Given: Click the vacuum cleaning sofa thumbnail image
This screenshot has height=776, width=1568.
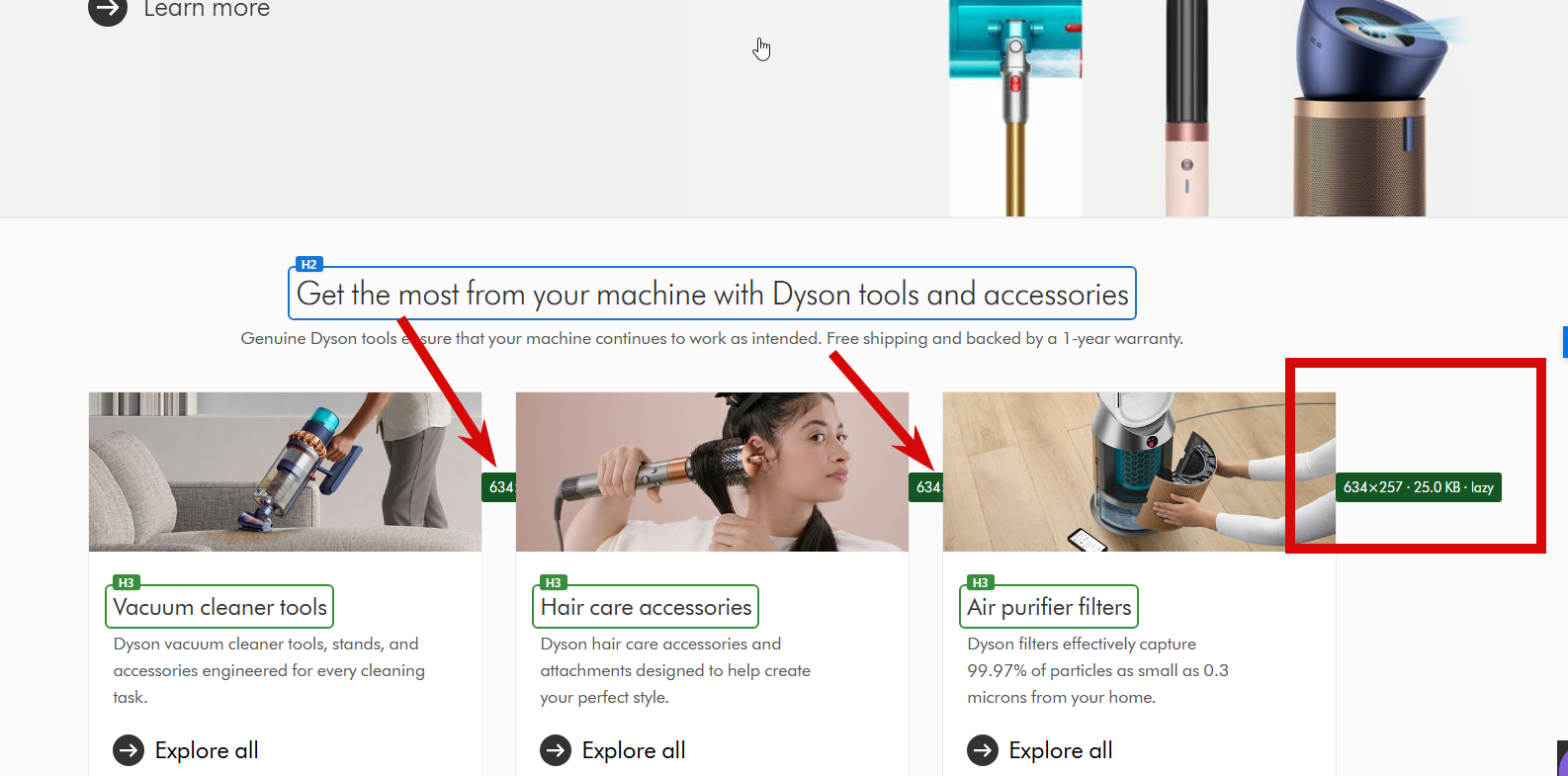Looking at the screenshot, I should [x=285, y=472].
